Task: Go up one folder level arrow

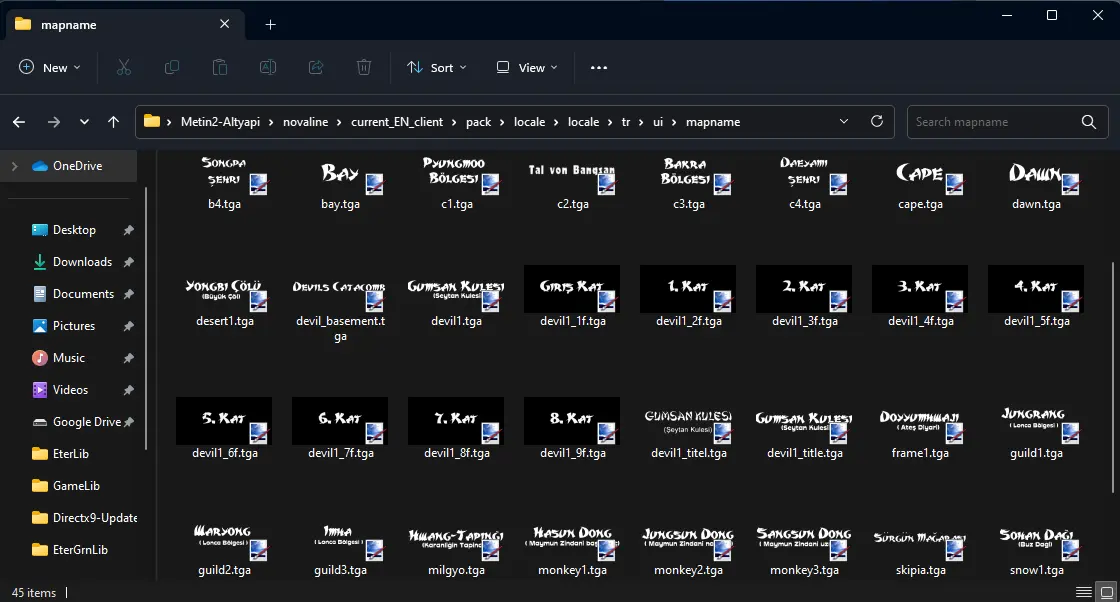Action: [x=114, y=122]
